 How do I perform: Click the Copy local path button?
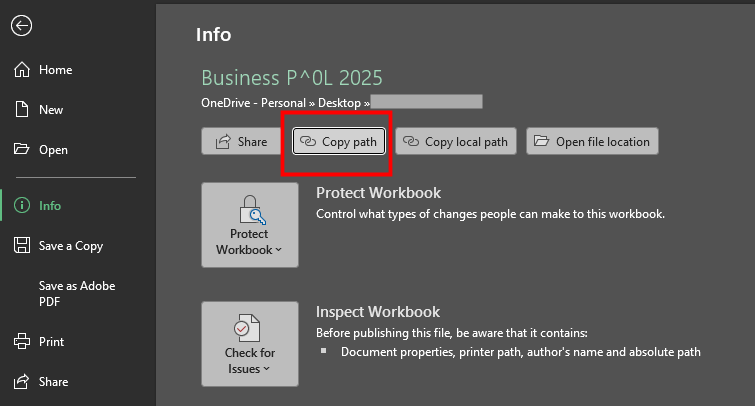pos(455,142)
